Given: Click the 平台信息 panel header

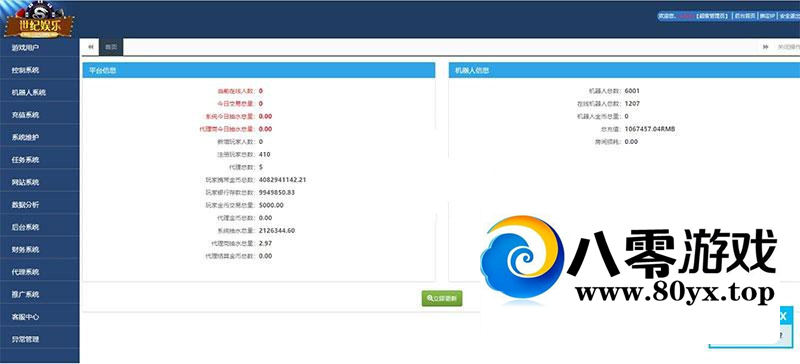Looking at the screenshot, I should coord(259,70).
